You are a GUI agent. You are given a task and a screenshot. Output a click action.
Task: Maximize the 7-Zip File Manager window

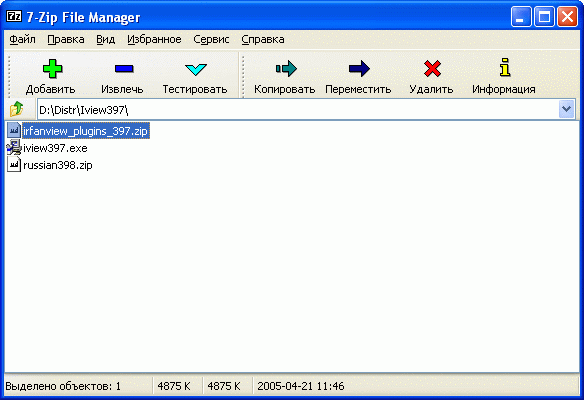pyautogui.click(x=544, y=17)
